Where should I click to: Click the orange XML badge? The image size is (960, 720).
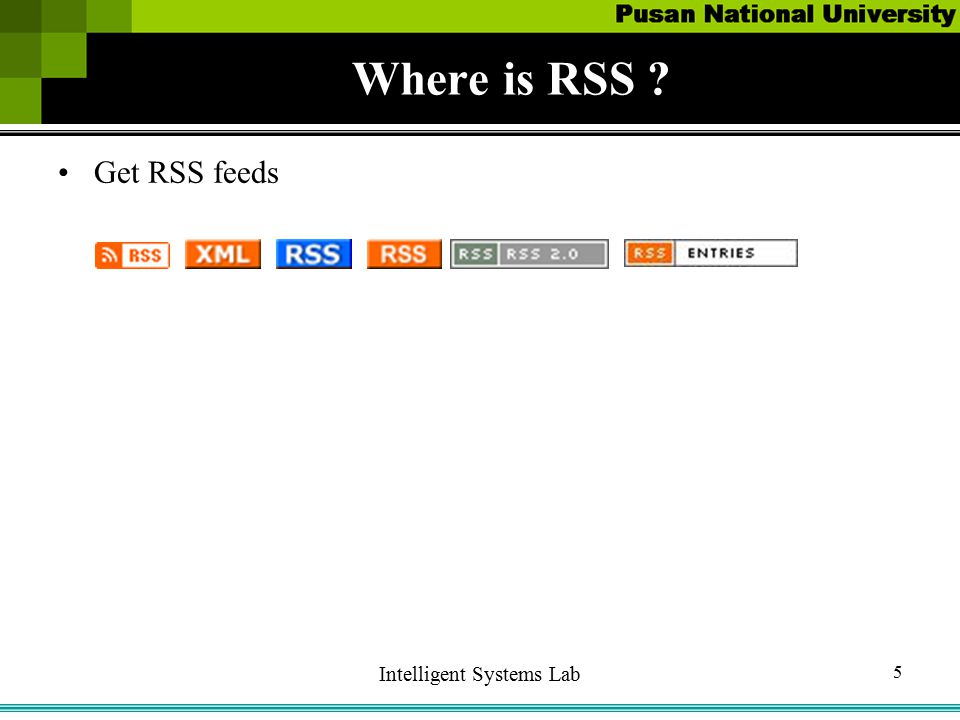(x=223, y=253)
